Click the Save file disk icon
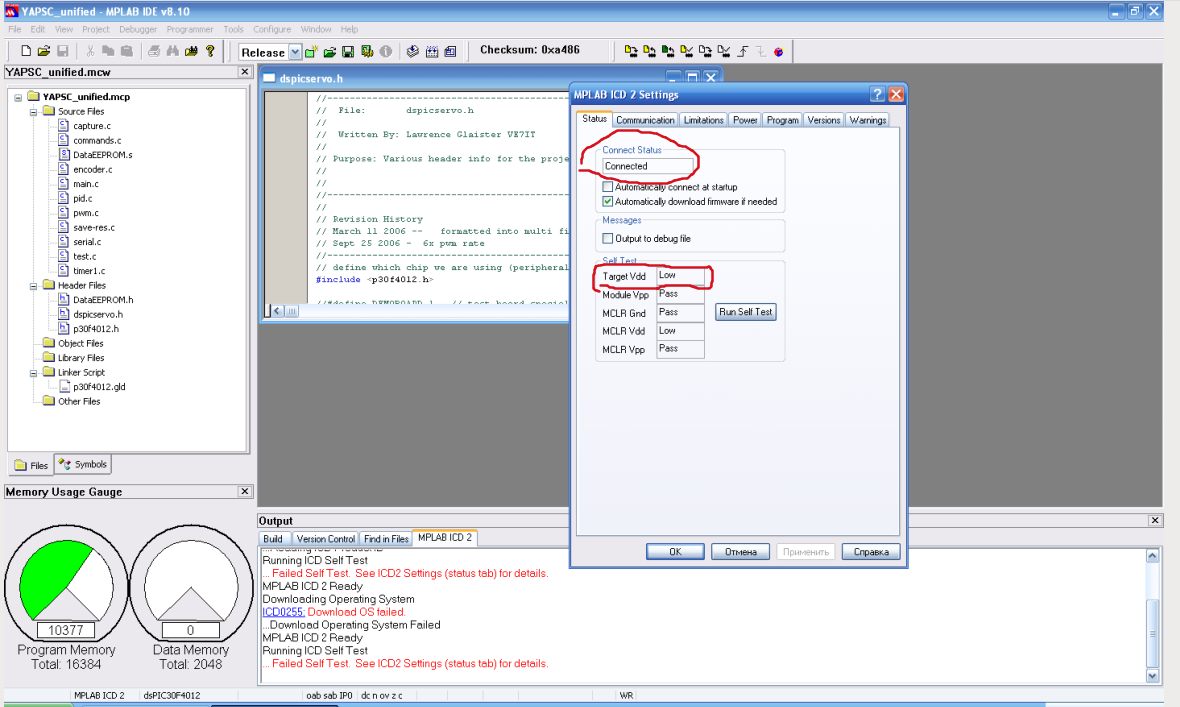 point(62,51)
